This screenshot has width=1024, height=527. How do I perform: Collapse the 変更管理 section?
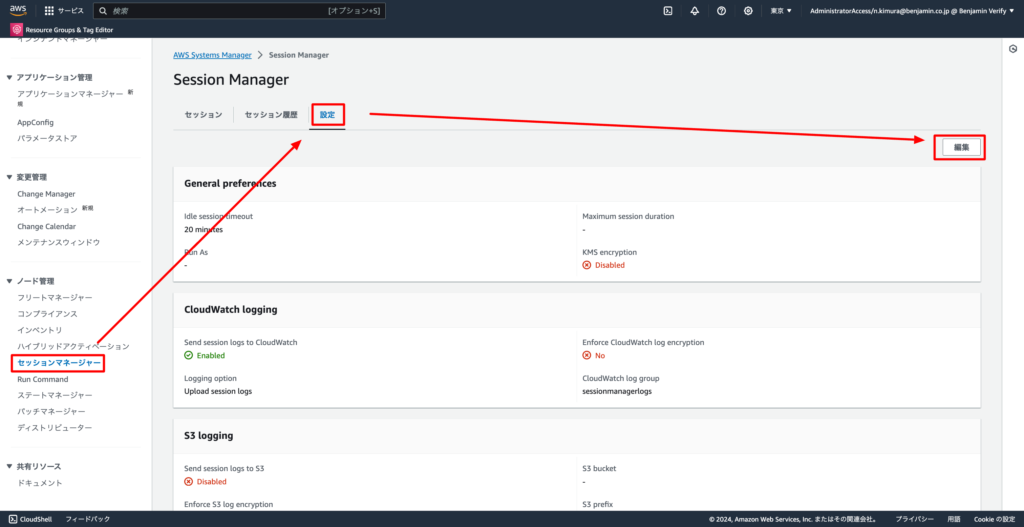(x=9, y=177)
